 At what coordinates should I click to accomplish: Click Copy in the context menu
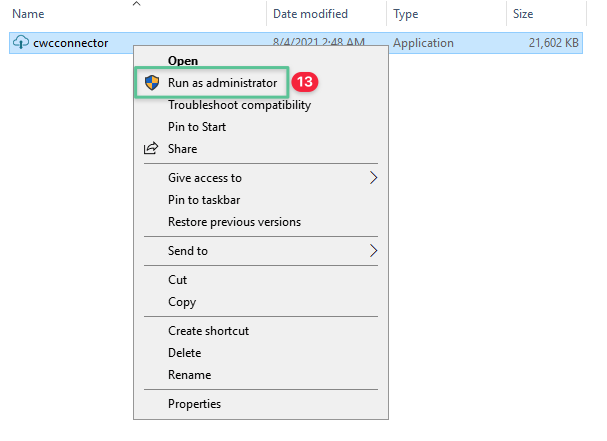[x=182, y=302]
